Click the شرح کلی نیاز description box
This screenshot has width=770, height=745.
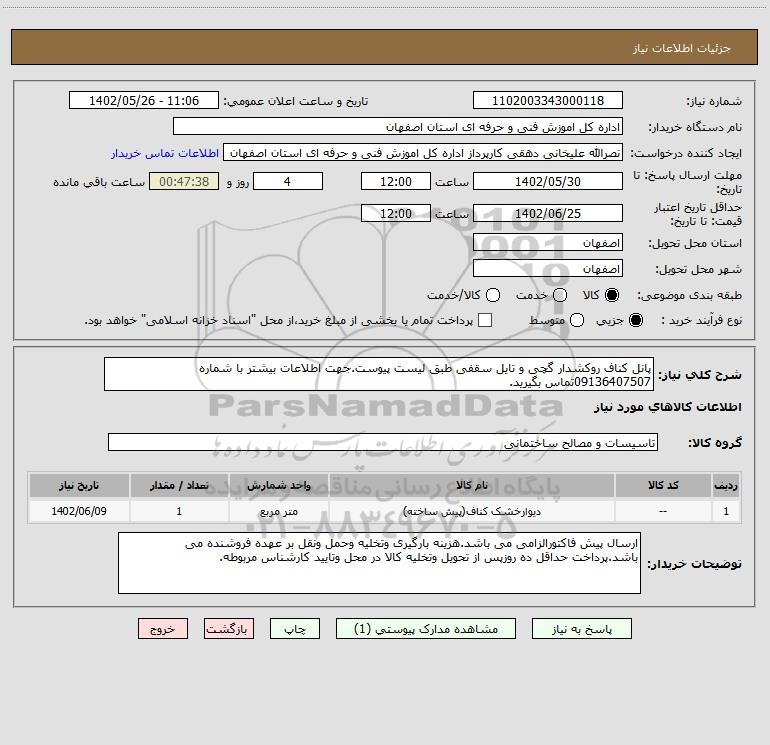[379, 374]
